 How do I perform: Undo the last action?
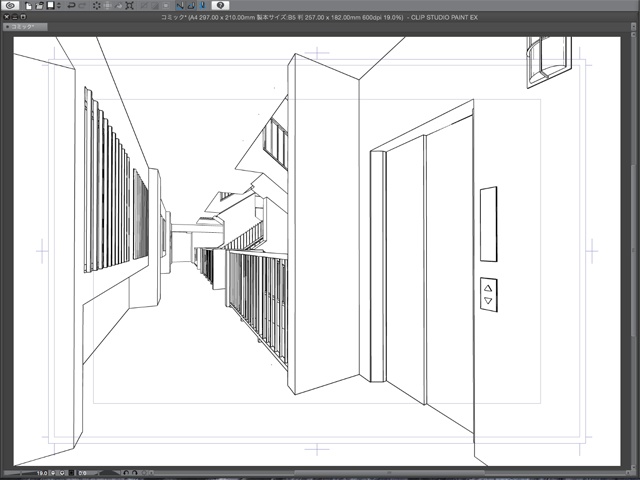pos(71,6)
